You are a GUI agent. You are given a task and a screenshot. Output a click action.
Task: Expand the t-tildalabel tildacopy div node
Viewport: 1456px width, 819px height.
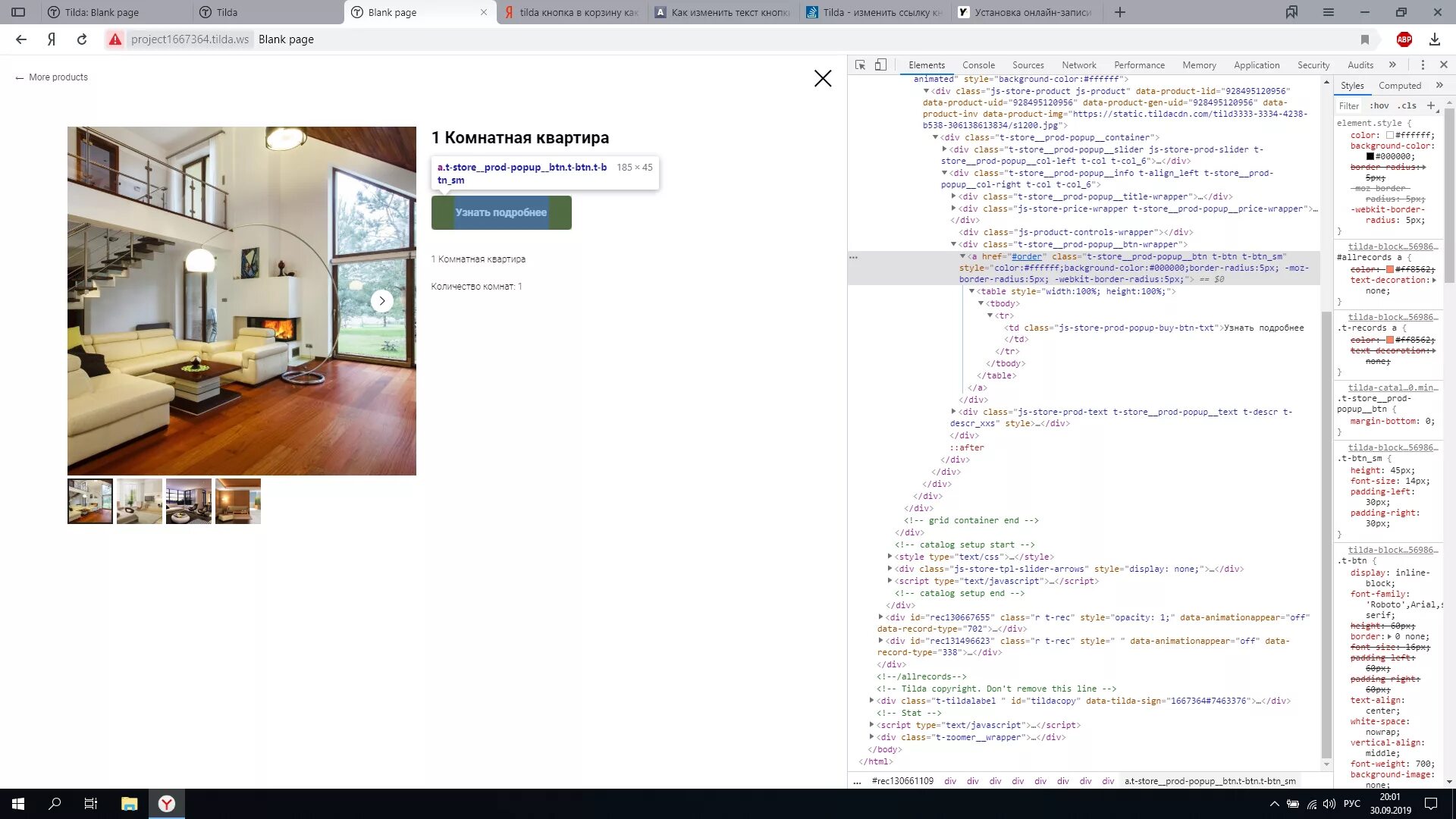click(x=871, y=701)
